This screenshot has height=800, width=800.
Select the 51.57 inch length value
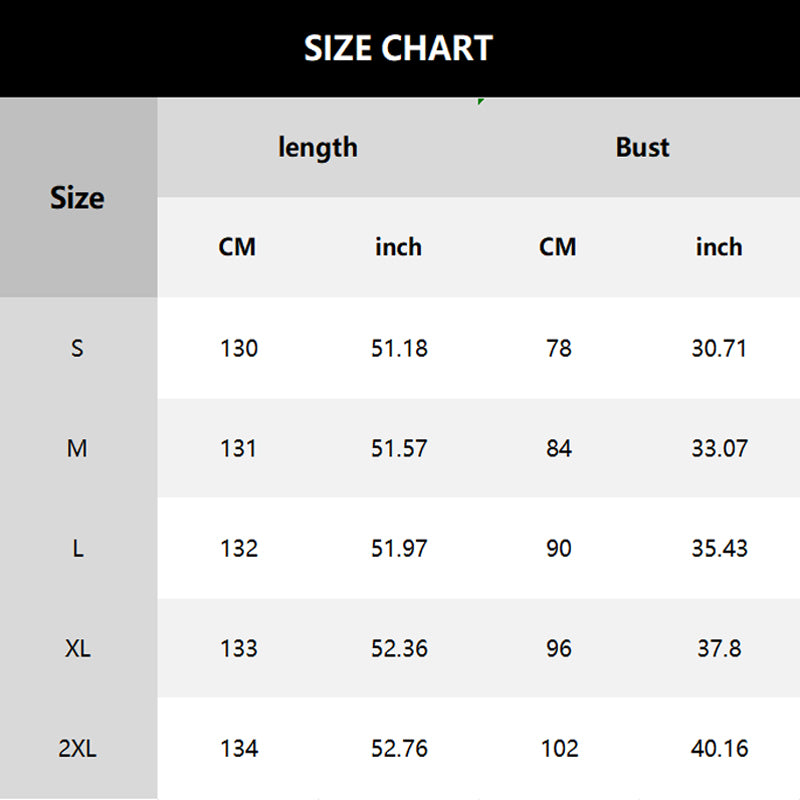click(399, 448)
